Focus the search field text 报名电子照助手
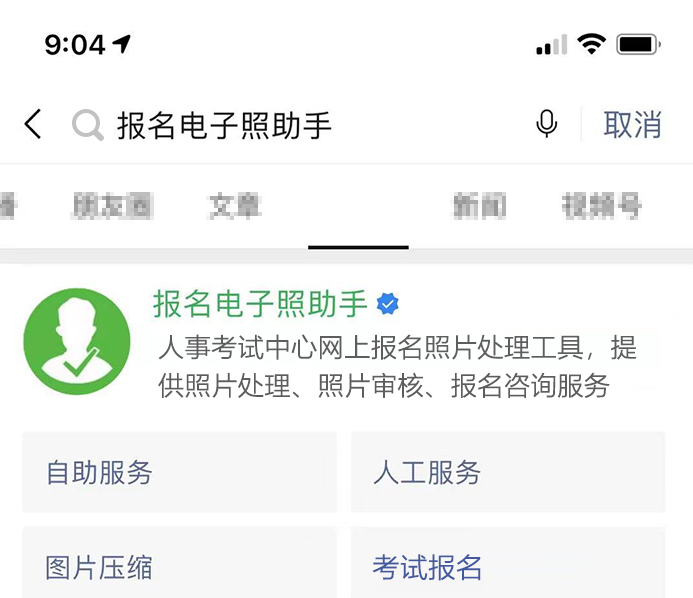Image resolution: width=693 pixels, height=598 pixels. click(x=224, y=126)
